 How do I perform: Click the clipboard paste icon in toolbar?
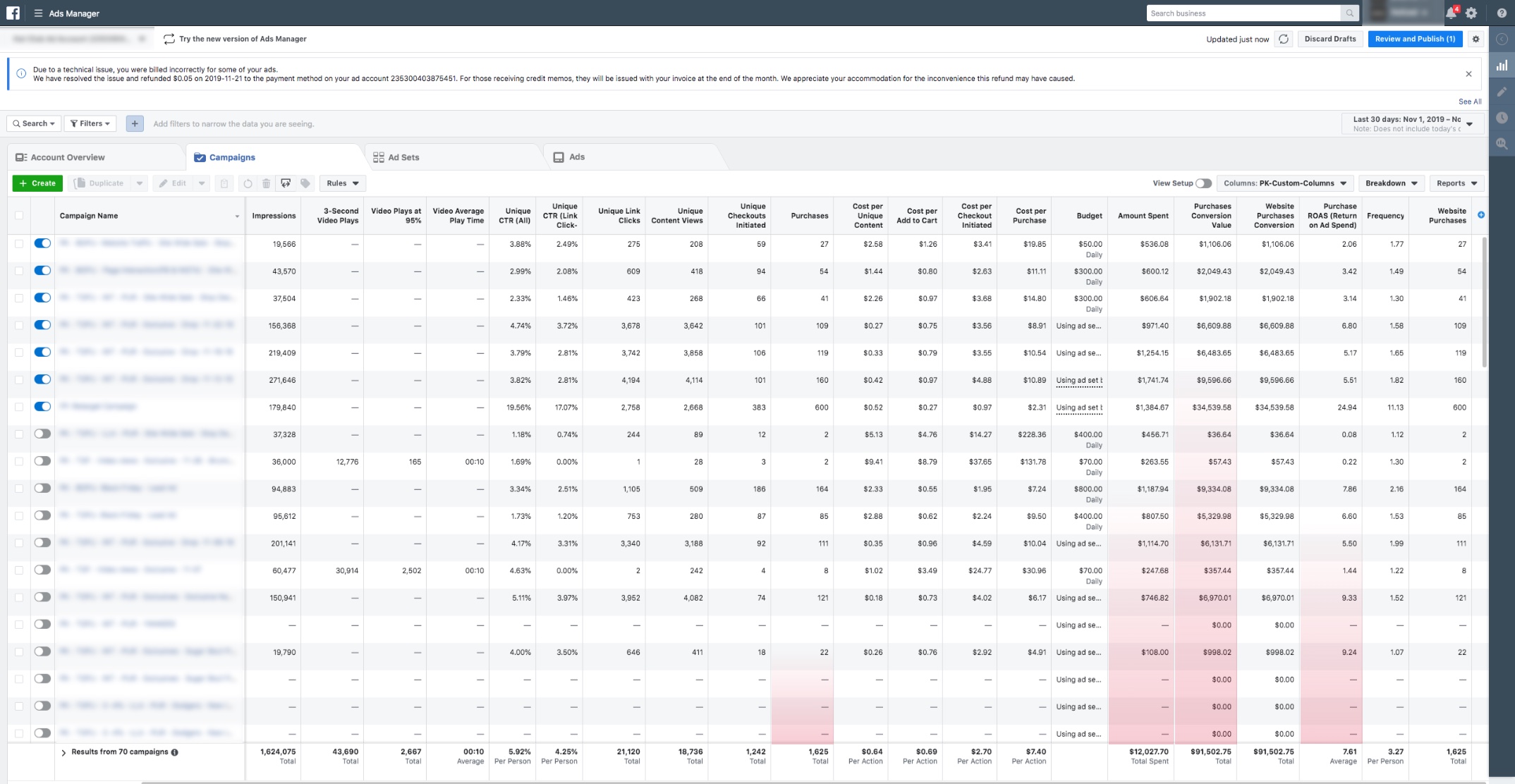click(224, 183)
